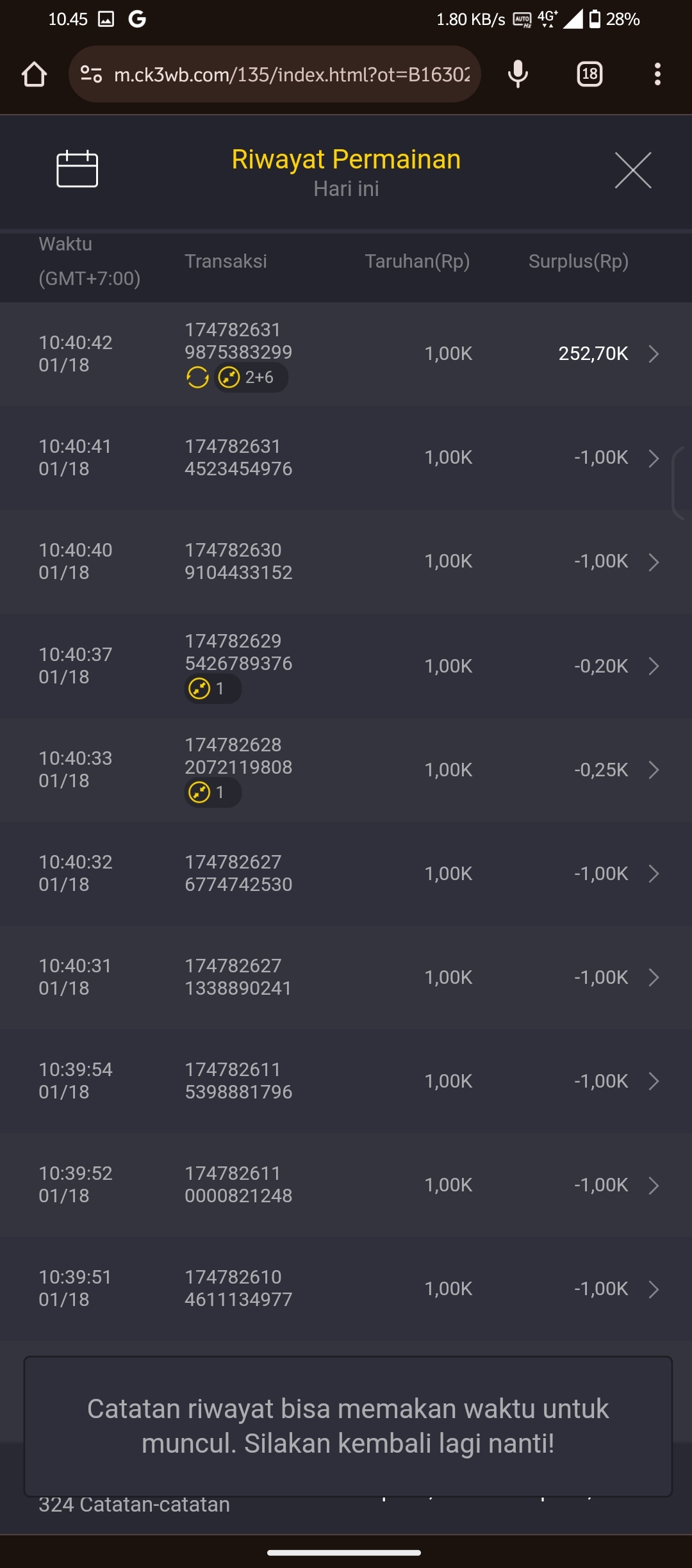
Task: Tap the free spin icon on 10:40:42 entry
Action: [197, 377]
